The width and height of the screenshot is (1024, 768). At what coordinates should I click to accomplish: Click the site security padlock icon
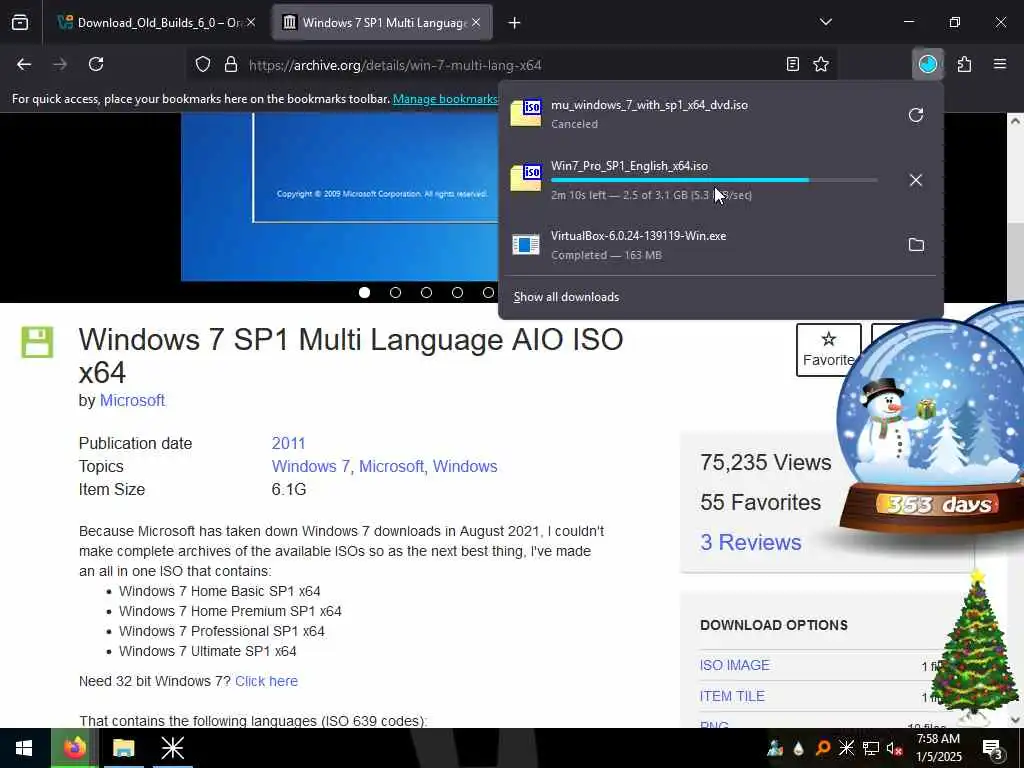(231, 65)
